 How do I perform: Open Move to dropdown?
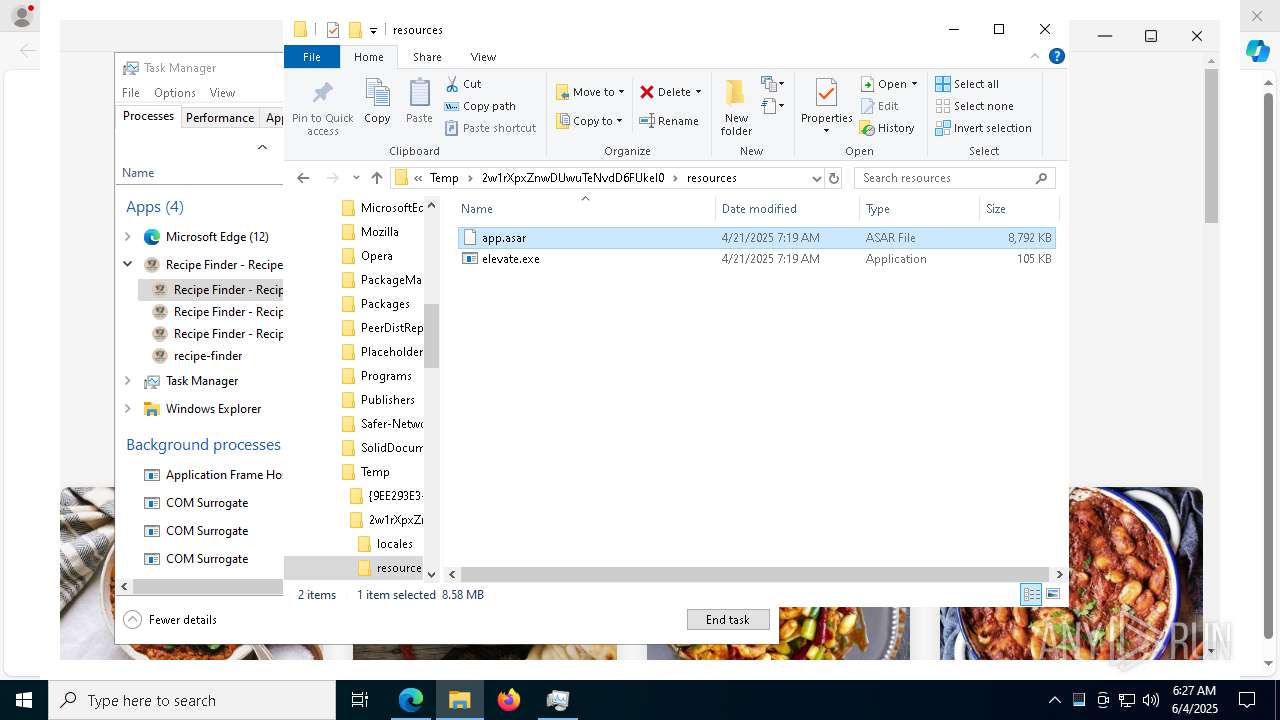tap(590, 92)
